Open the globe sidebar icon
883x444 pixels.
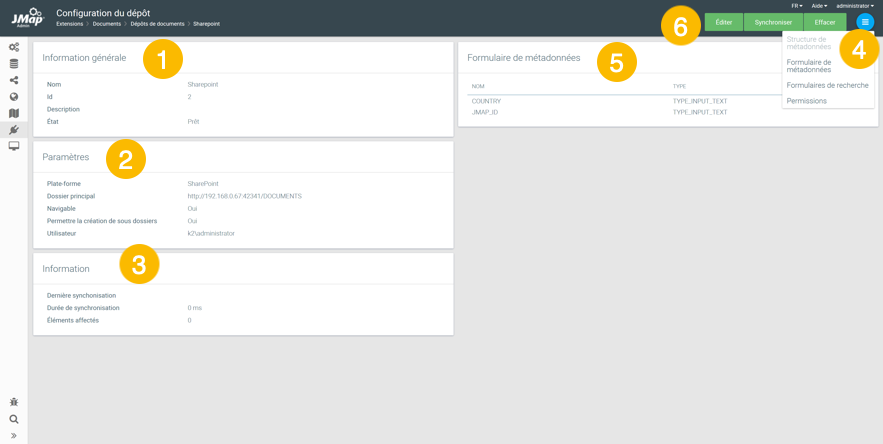point(14,97)
